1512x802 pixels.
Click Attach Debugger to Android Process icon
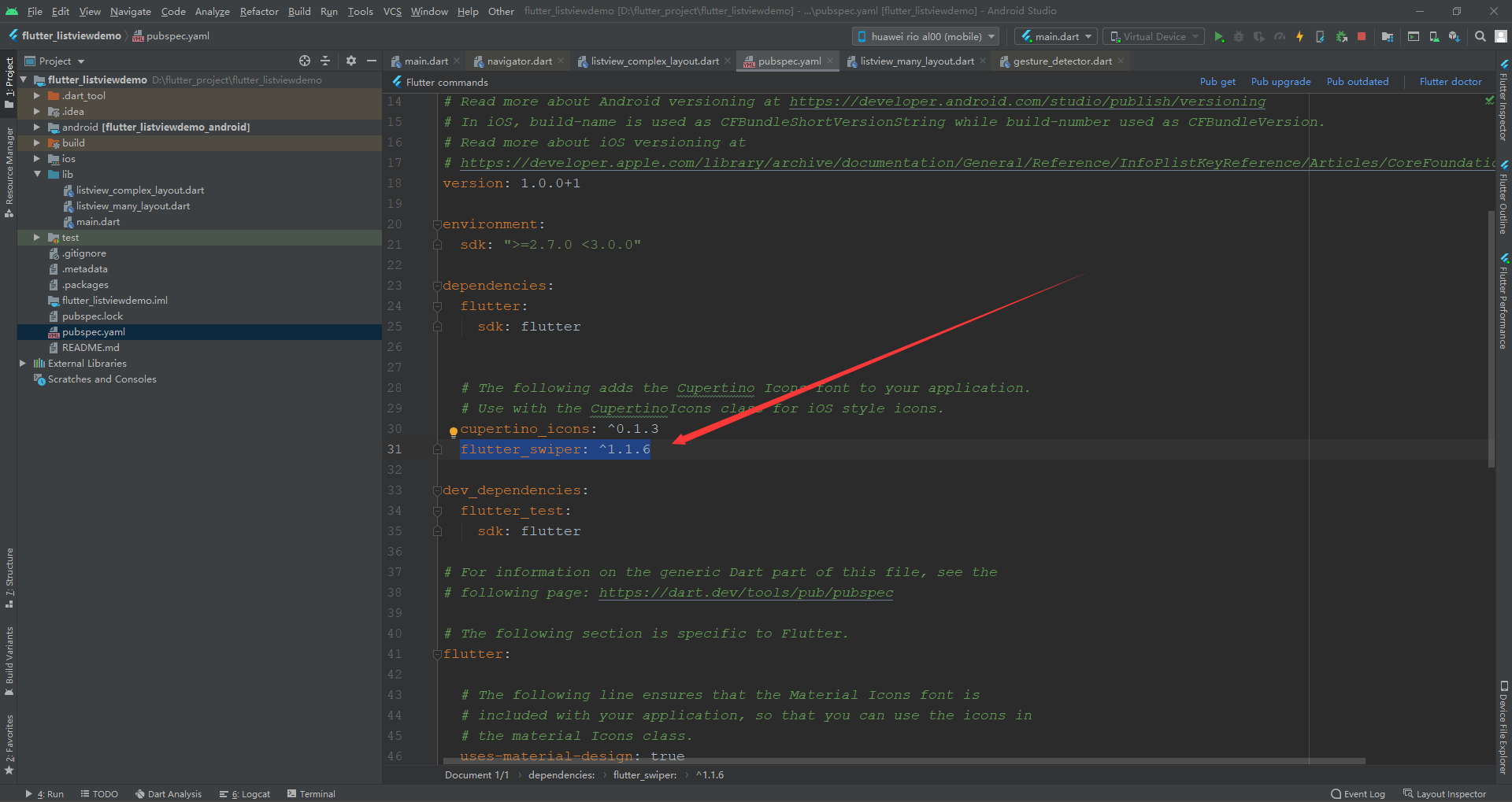[1342, 36]
